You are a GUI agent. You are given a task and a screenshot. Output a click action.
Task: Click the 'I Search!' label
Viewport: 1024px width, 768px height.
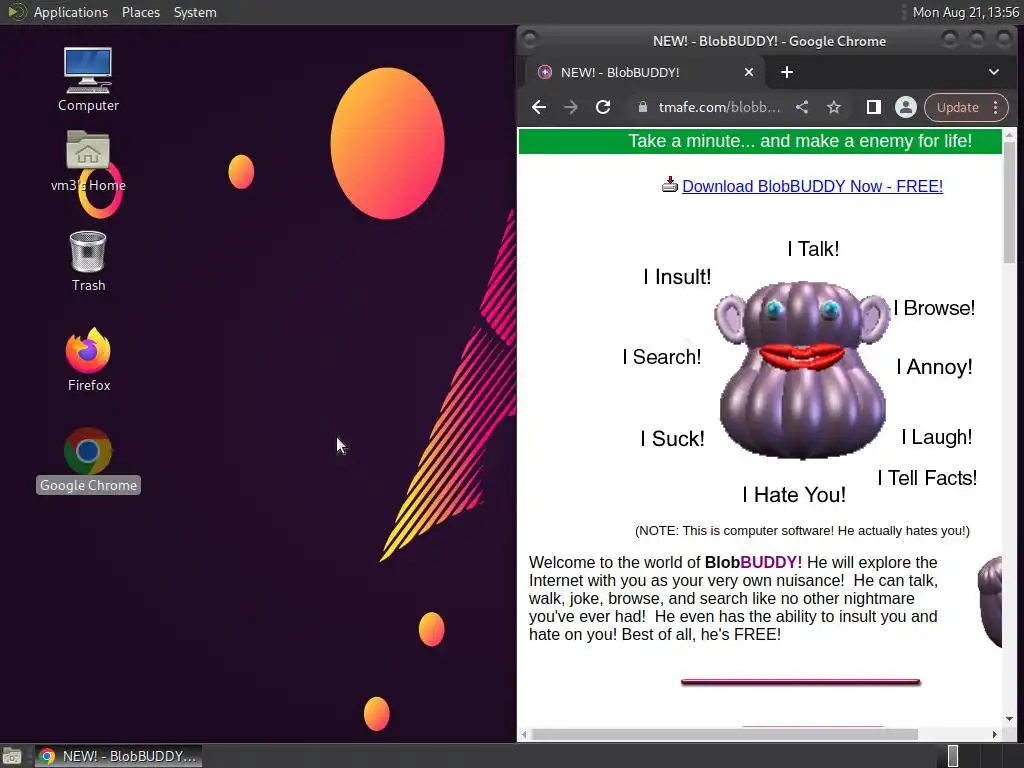(x=662, y=357)
